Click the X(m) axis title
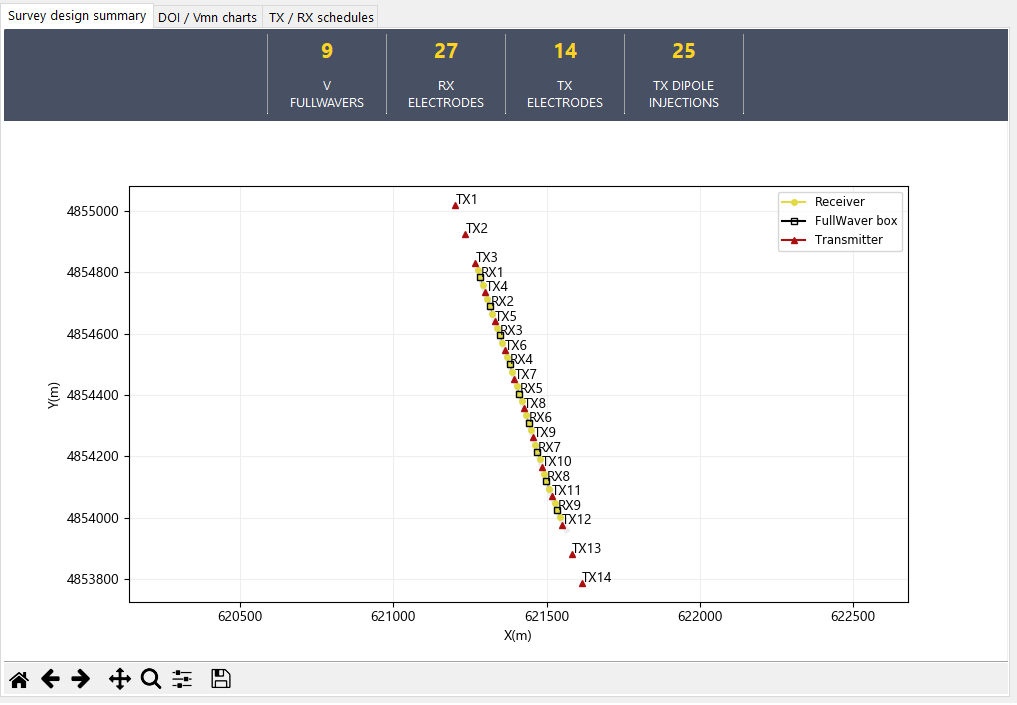 tap(518, 636)
